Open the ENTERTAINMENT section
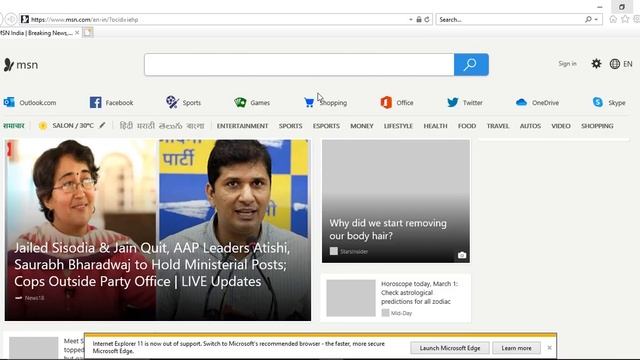 coord(242,126)
